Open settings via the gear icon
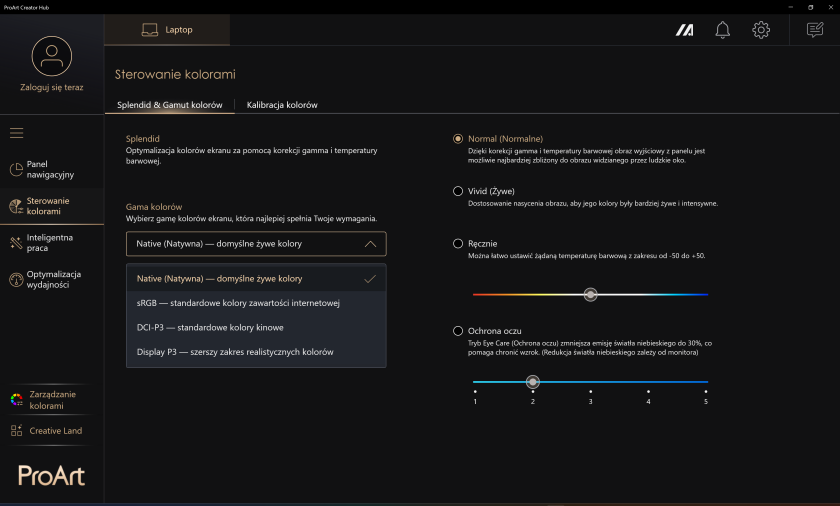The height and width of the screenshot is (506, 840). (x=761, y=30)
